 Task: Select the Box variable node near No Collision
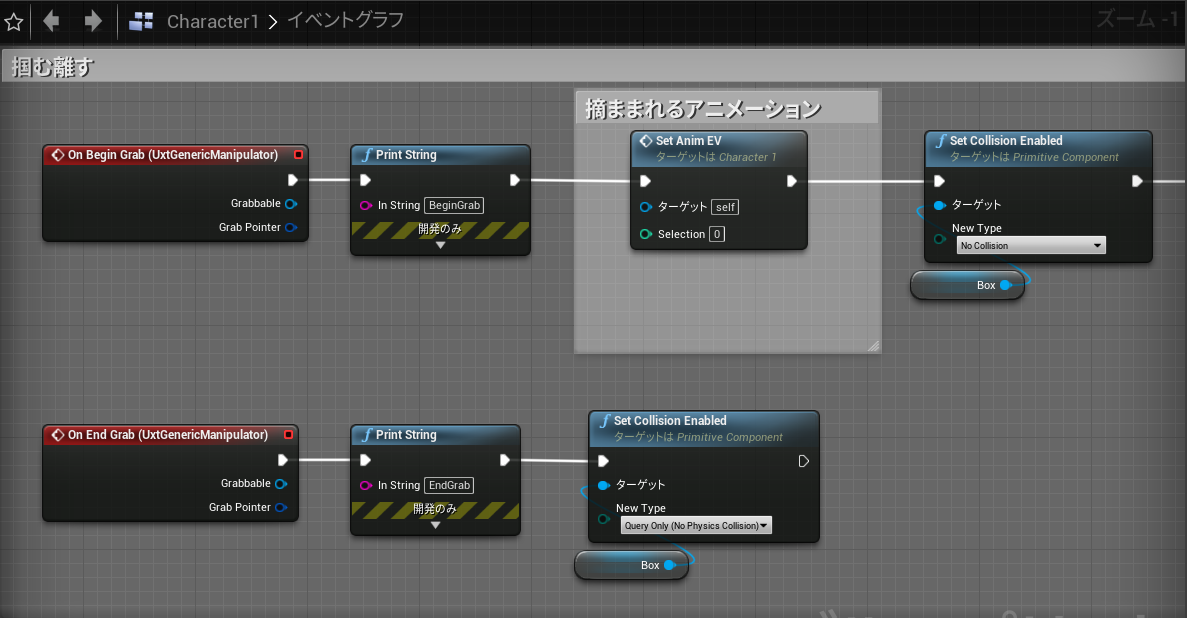[x=967, y=286]
